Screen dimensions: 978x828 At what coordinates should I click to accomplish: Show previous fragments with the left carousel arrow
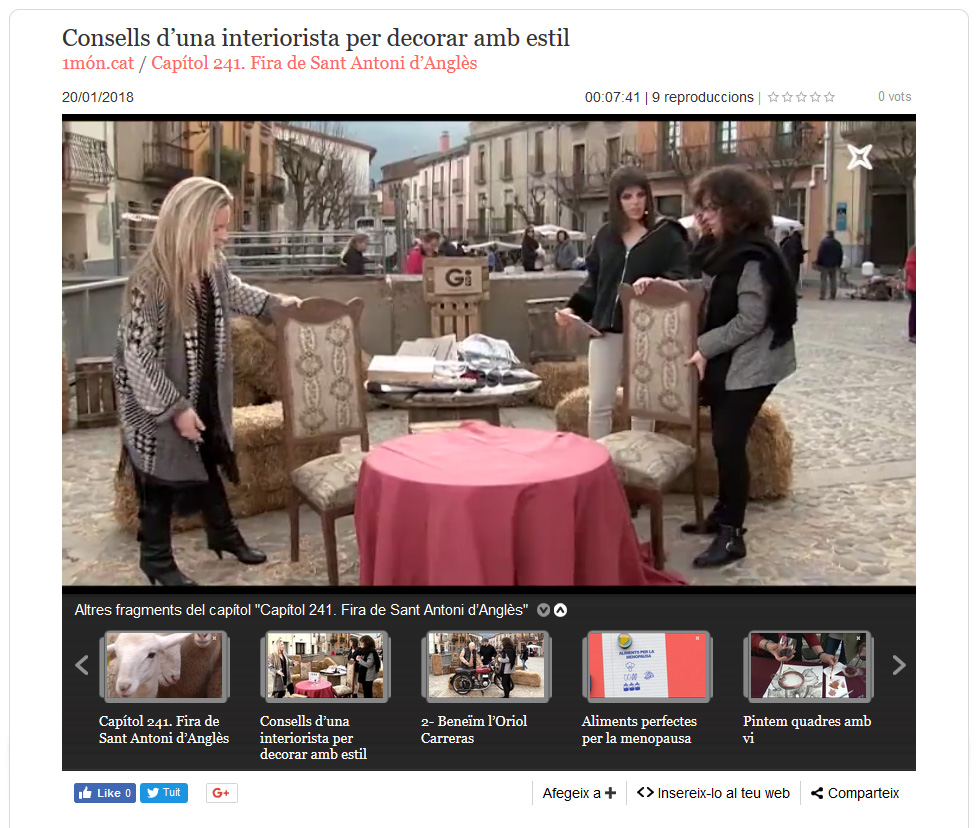click(82, 665)
